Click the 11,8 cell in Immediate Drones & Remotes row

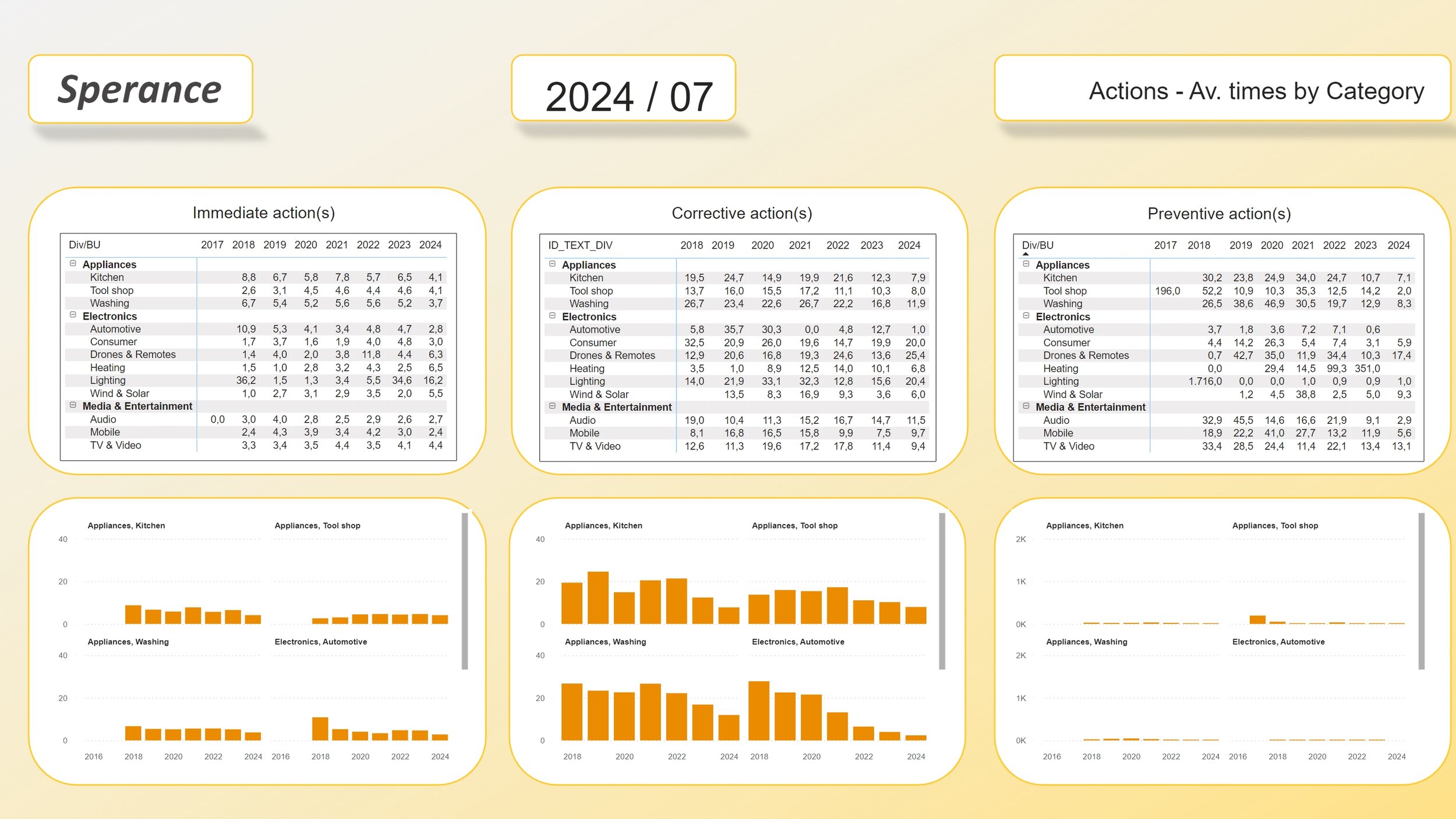(x=371, y=354)
